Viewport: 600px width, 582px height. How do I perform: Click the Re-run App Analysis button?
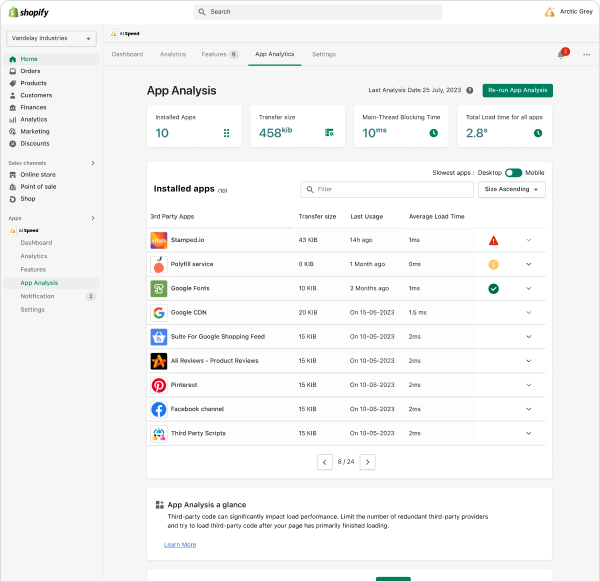tap(517, 90)
